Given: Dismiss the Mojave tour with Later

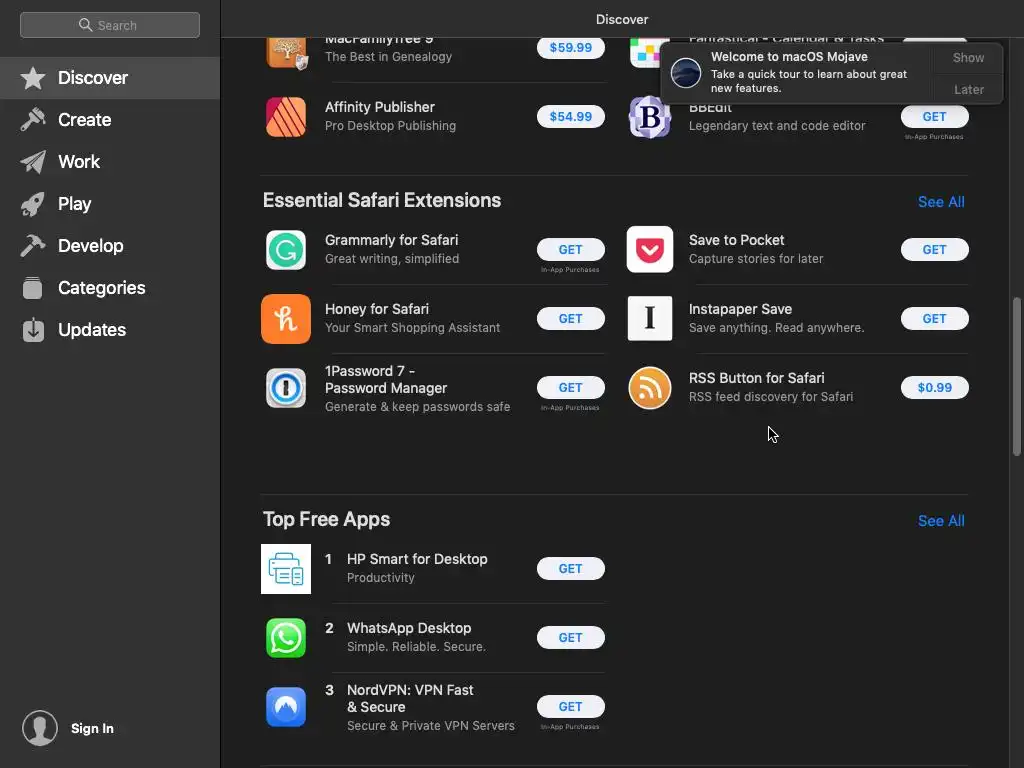Looking at the screenshot, I should click(x=968, y=89).
